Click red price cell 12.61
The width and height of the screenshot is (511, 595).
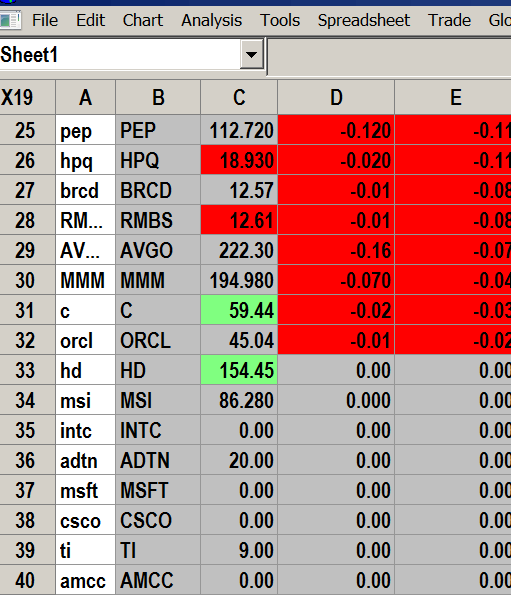[x=239, y=220]
